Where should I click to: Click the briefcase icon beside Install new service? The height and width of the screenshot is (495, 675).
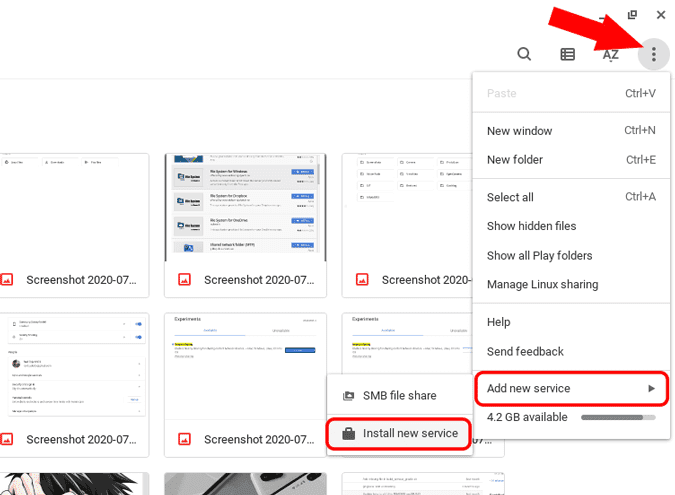click(x=349, y=434)
